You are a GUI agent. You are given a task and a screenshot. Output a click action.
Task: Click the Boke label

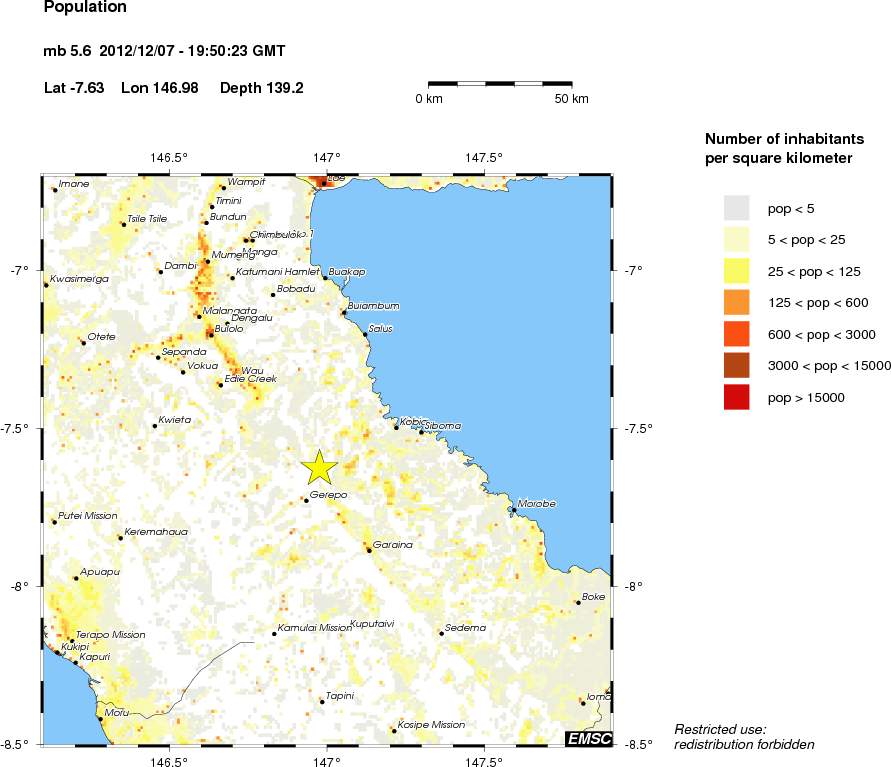[593, 597]
